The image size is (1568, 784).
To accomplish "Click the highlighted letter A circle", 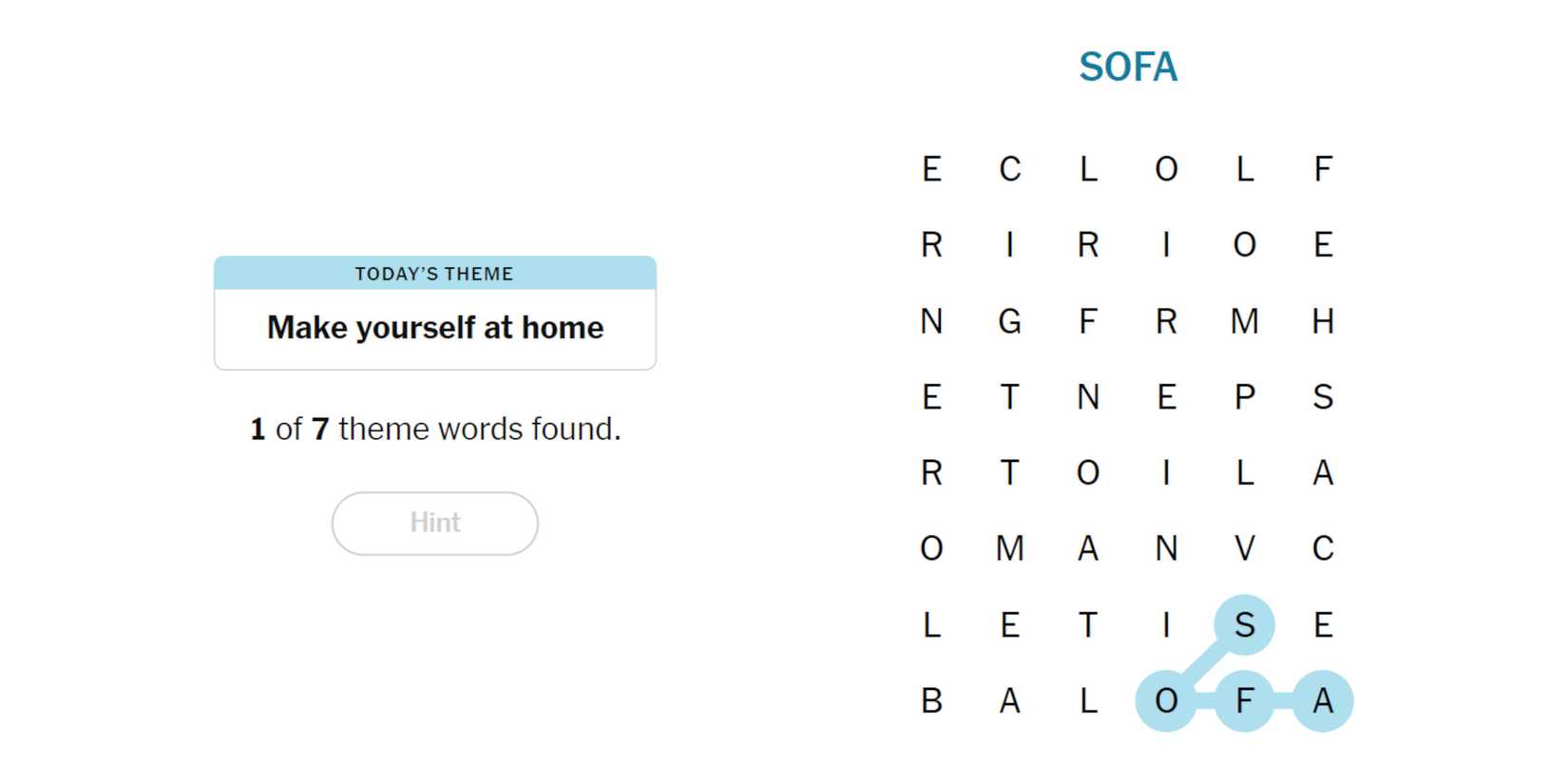I will (x=1323, y=701).
